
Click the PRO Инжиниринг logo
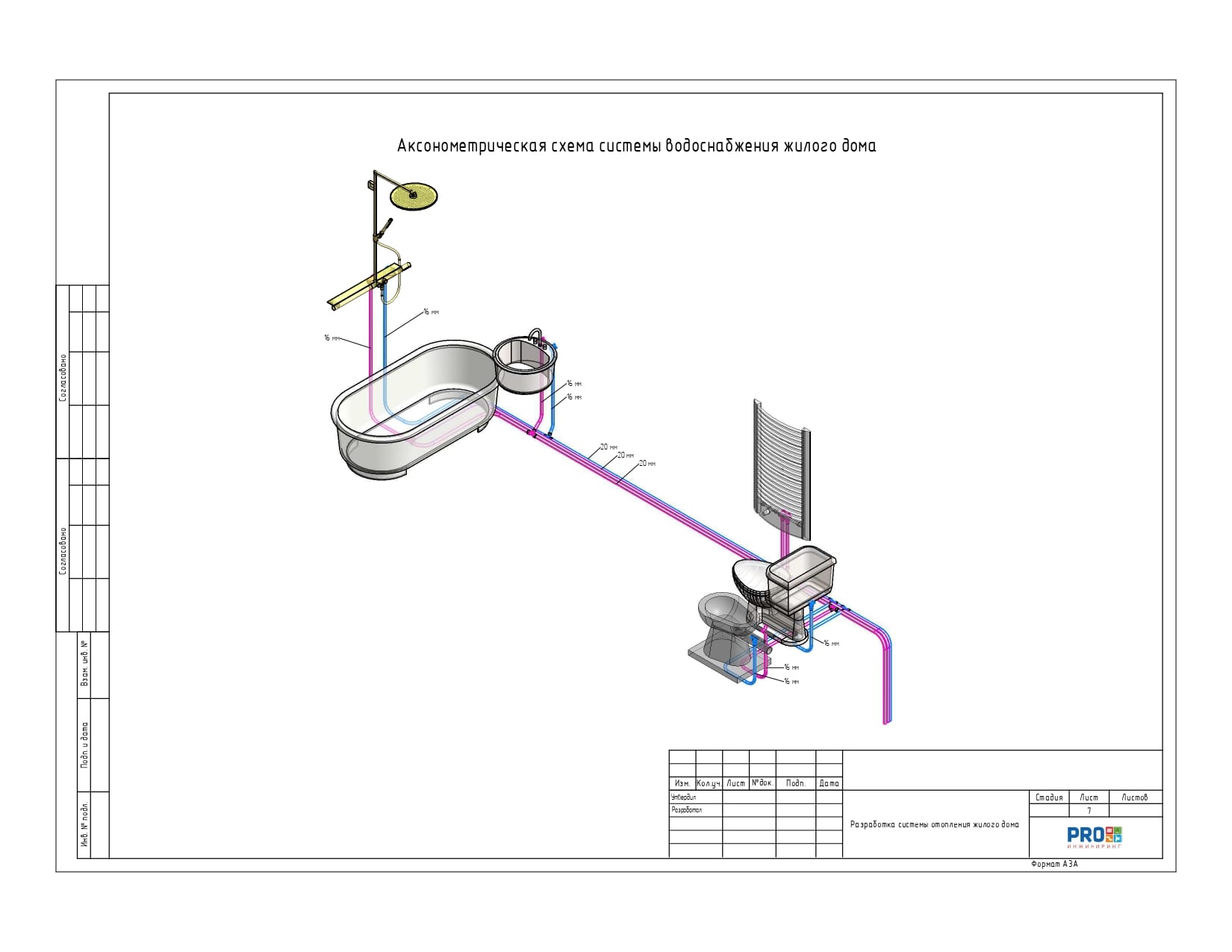pos(1095,837)
